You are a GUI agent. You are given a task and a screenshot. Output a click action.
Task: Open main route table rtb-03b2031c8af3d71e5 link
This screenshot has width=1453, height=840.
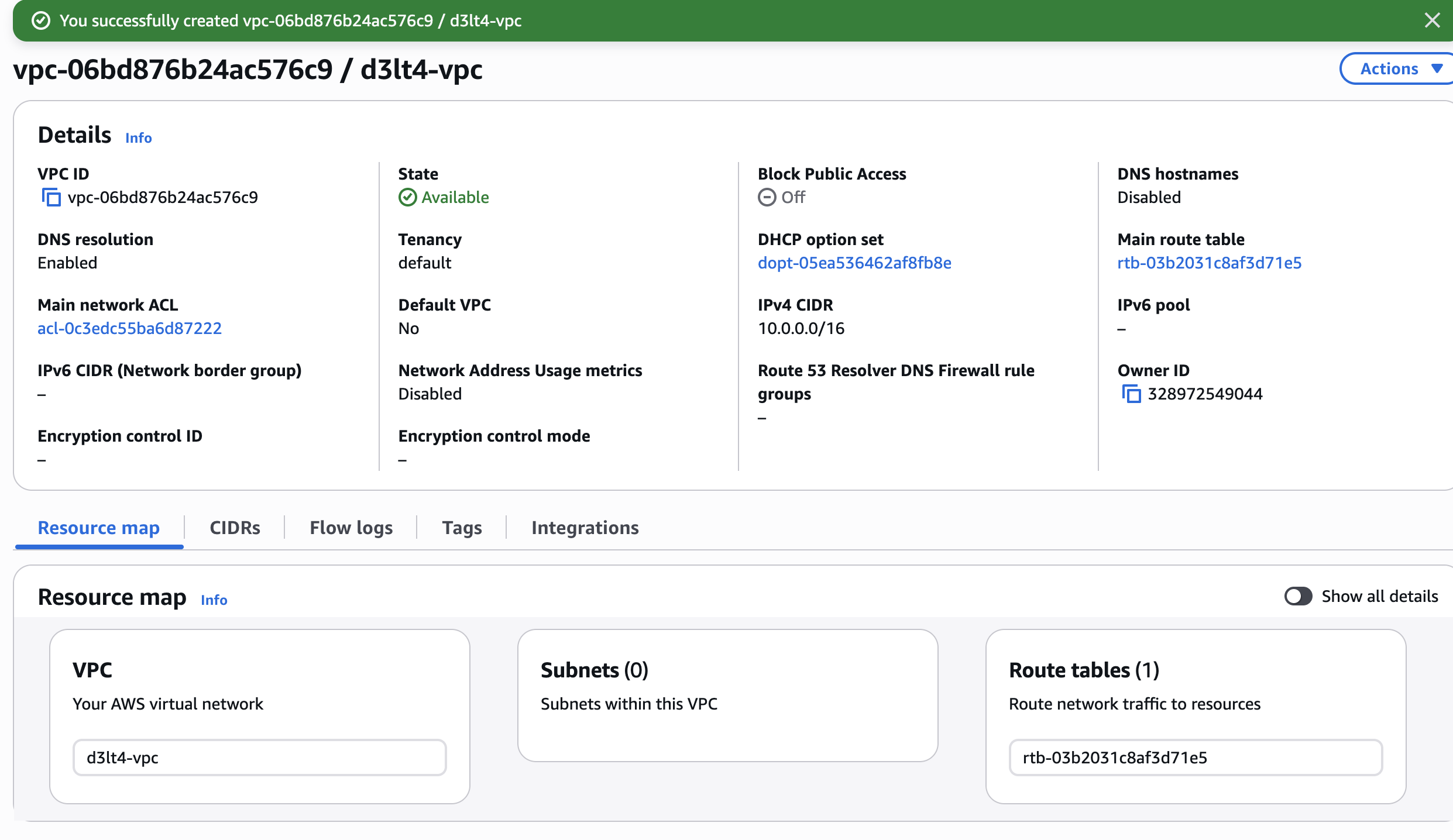[1209, 263]
